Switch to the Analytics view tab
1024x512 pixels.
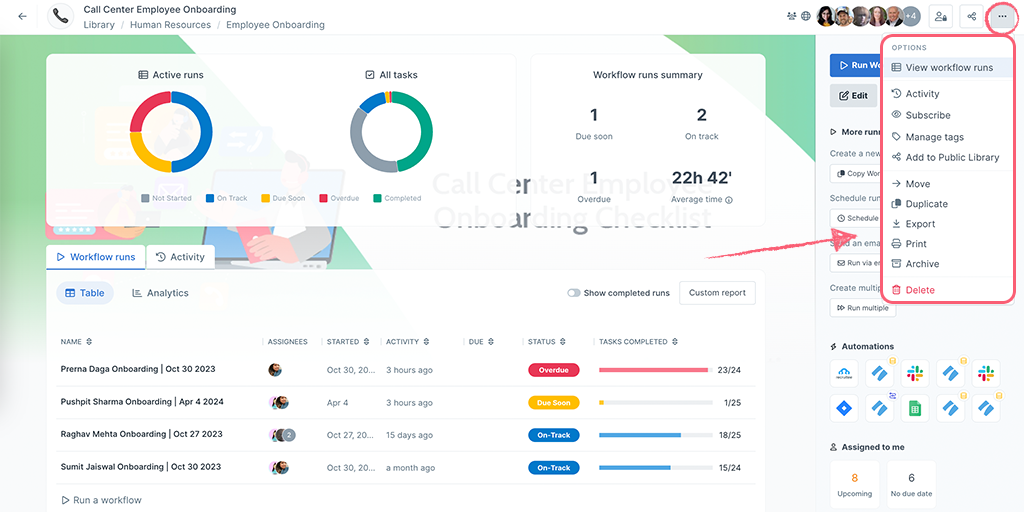160,293
